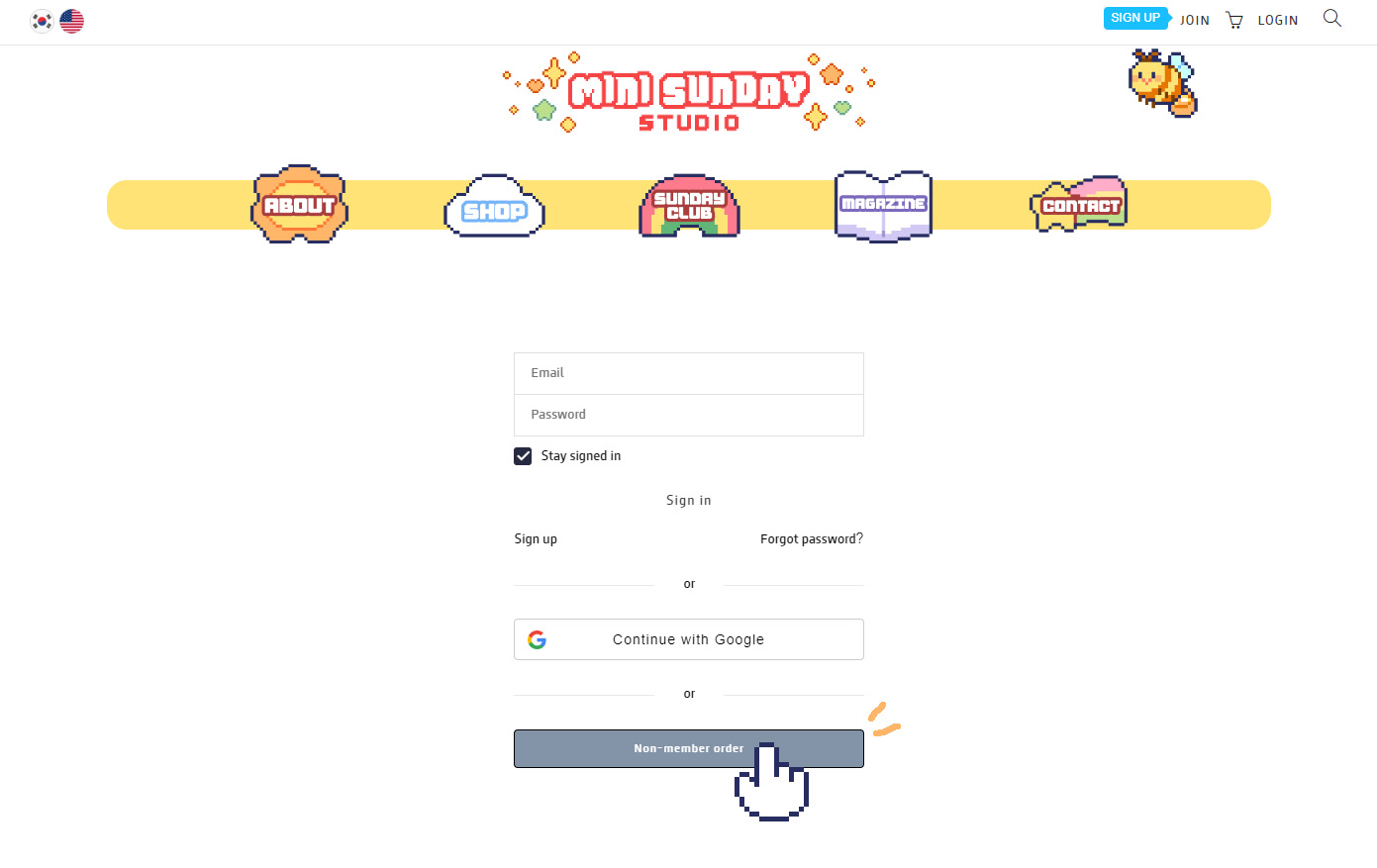Click LOGIN in the top bar
Viewport: 1377px width, 868px height.
1278,20
